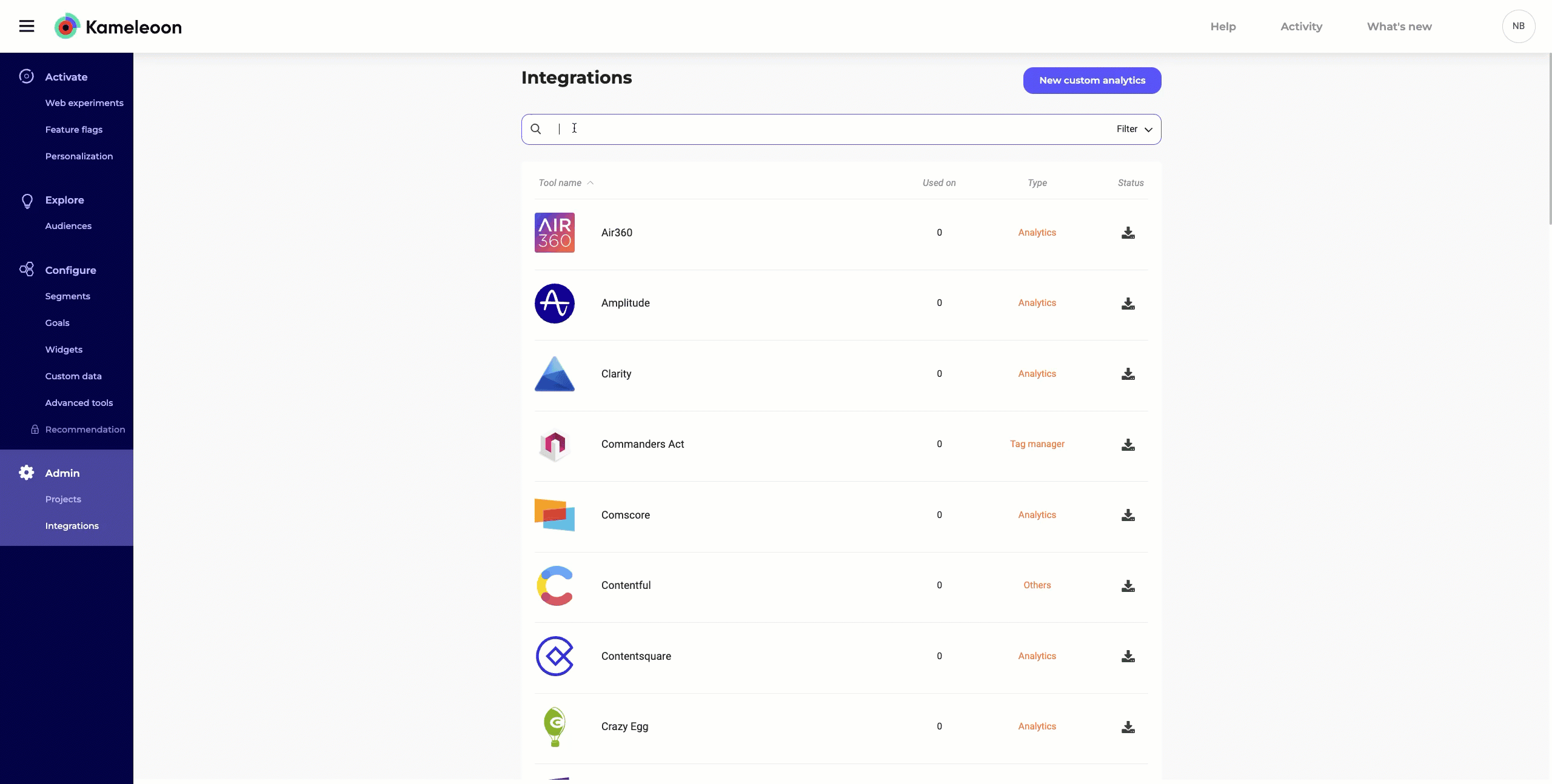Open the Feature flags page
The height and width of the screenshot is (784, 1552).
coord(73,129)
